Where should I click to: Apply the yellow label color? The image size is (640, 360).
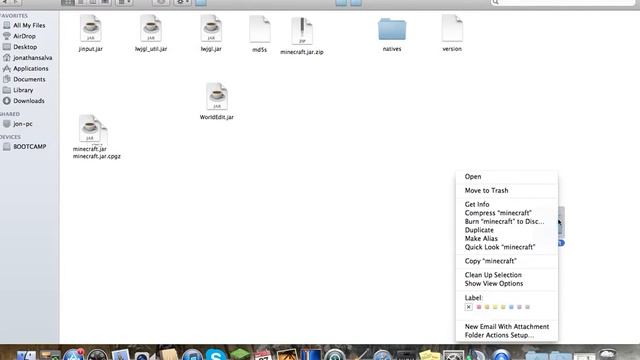point(495,307)
